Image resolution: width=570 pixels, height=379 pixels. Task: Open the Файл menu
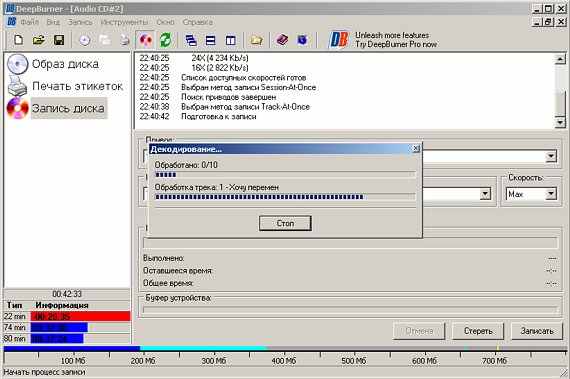click(29, 22)
